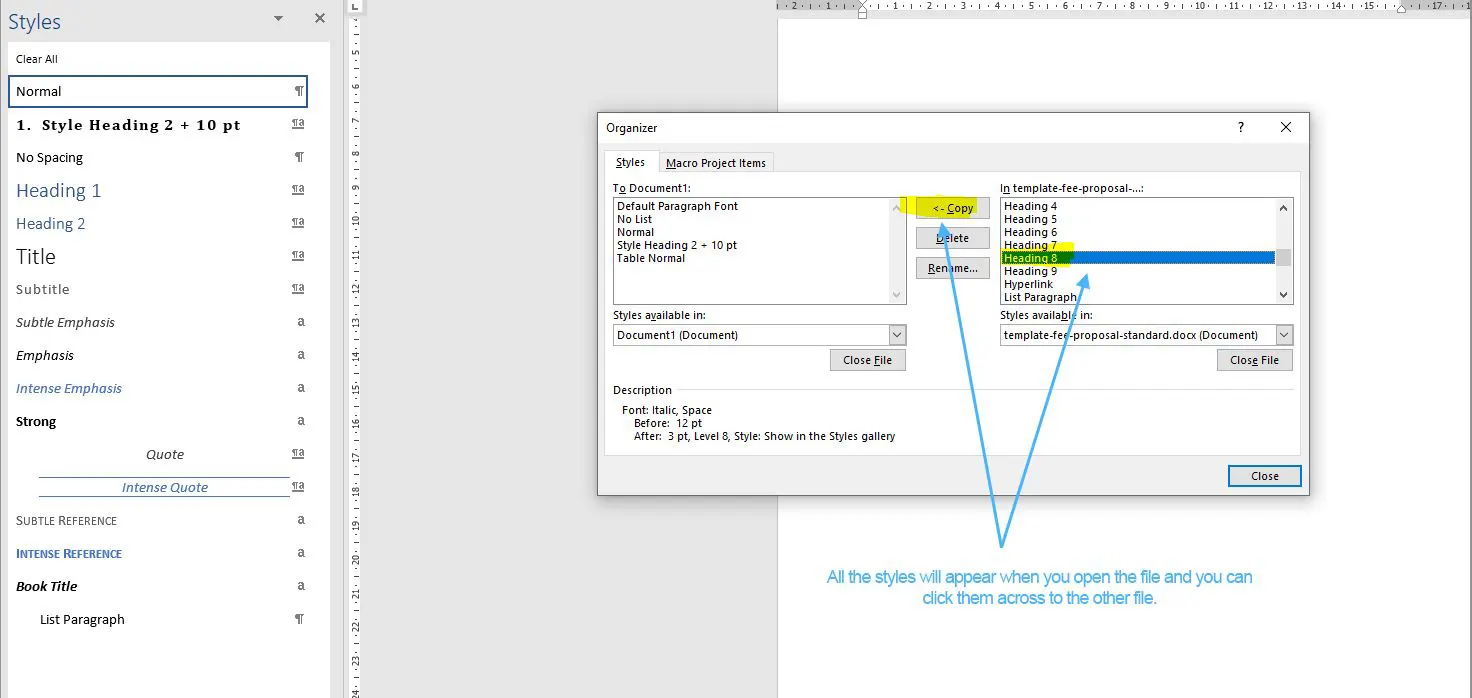Click character-style icon beside Emphasis

(x=301, y=355)
